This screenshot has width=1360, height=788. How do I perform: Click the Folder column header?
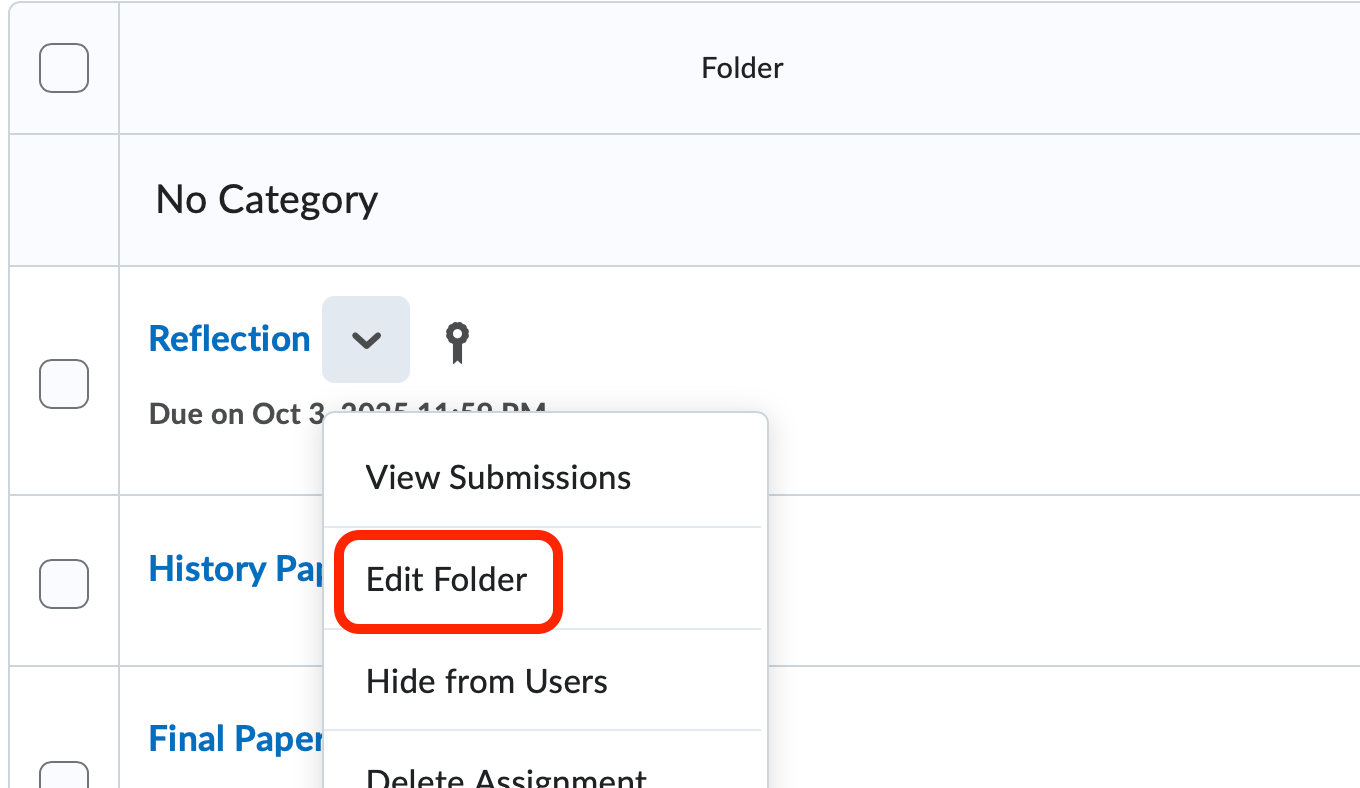(x=741, y=67)
